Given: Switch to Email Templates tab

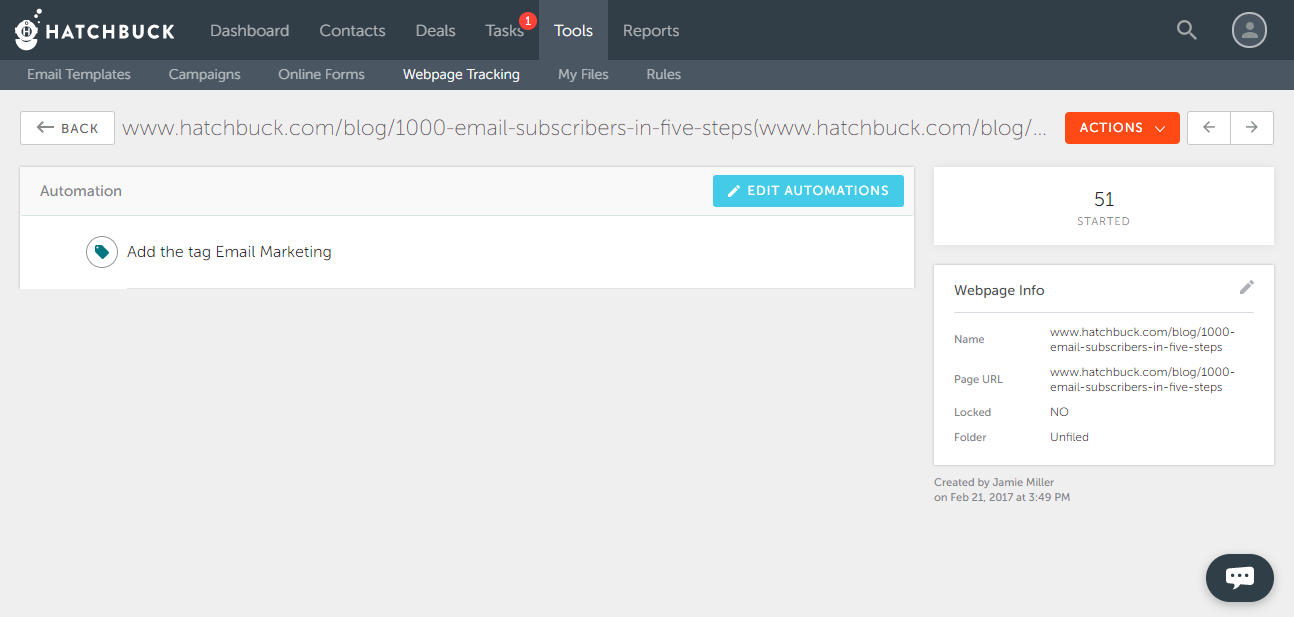Looking at the screenshot, I should click(79, 74).
